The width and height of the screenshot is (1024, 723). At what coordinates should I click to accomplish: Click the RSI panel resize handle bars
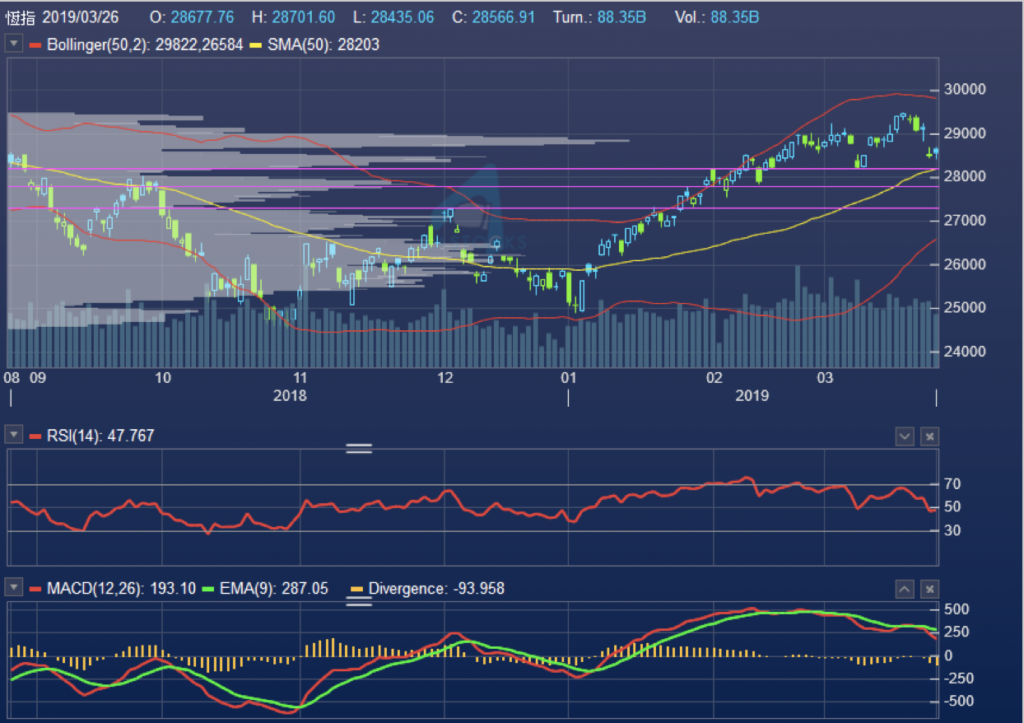359,448
